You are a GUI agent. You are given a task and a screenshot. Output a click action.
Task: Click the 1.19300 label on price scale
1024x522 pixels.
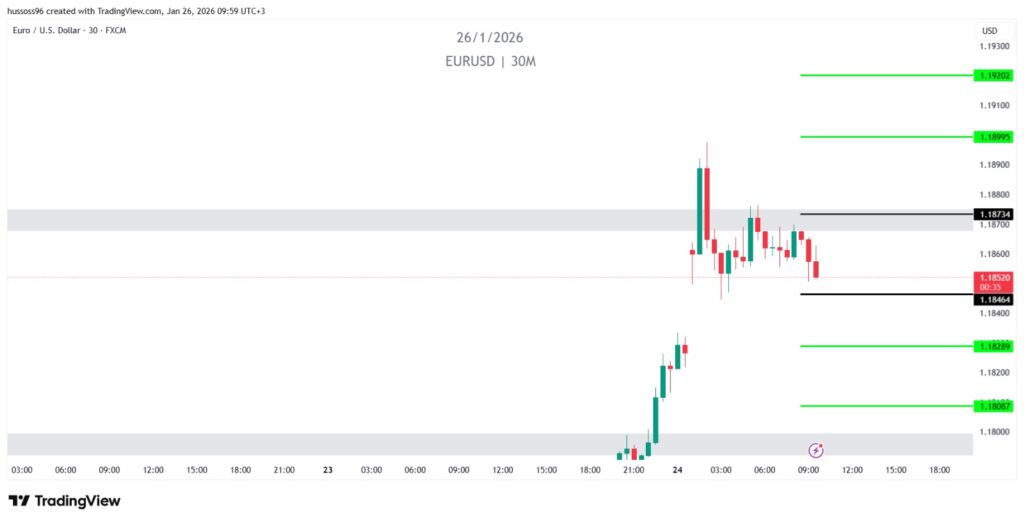coord(993,46)
